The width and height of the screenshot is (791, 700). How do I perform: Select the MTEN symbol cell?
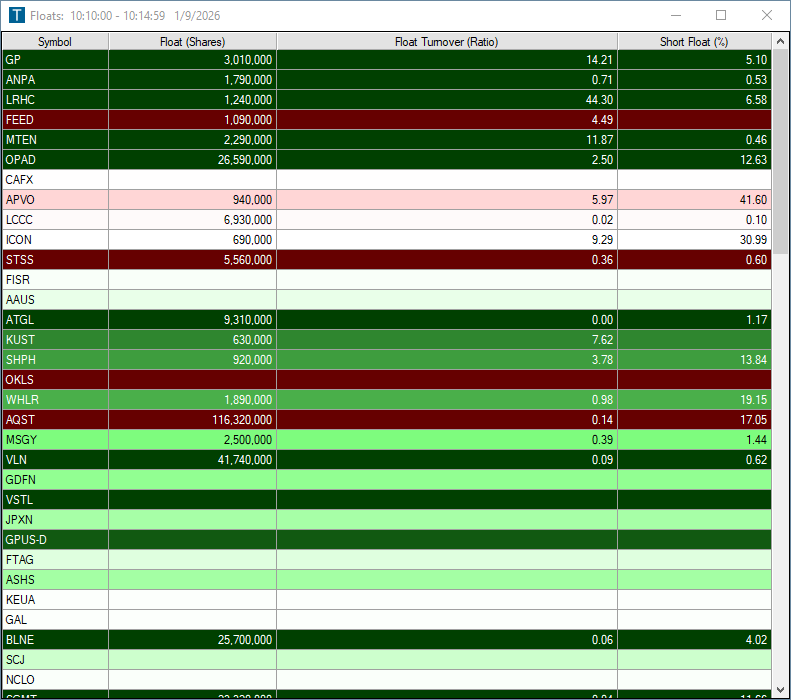(x=55, y=140)
